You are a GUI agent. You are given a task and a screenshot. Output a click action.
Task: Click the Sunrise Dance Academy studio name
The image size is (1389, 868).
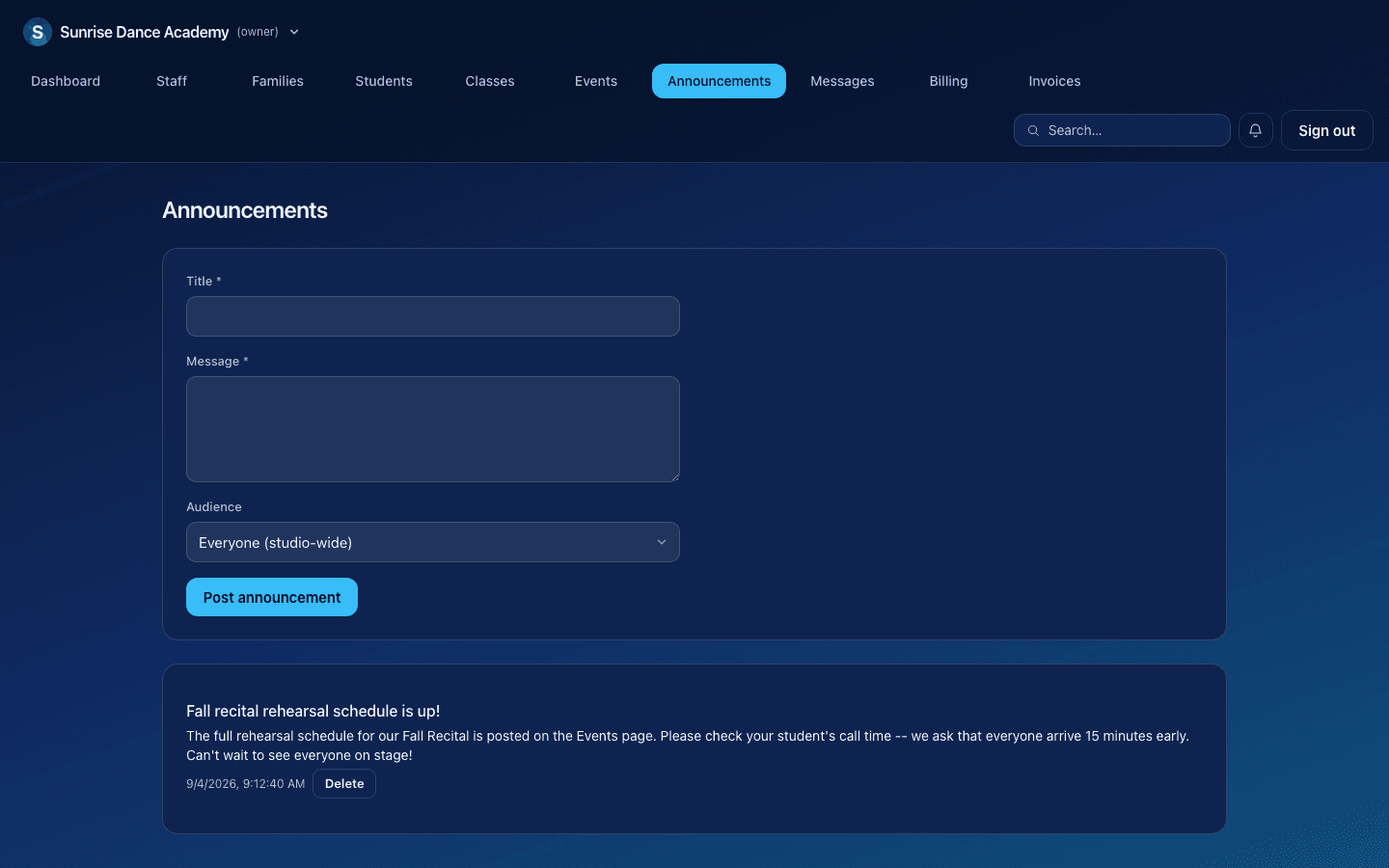point(145,32)
